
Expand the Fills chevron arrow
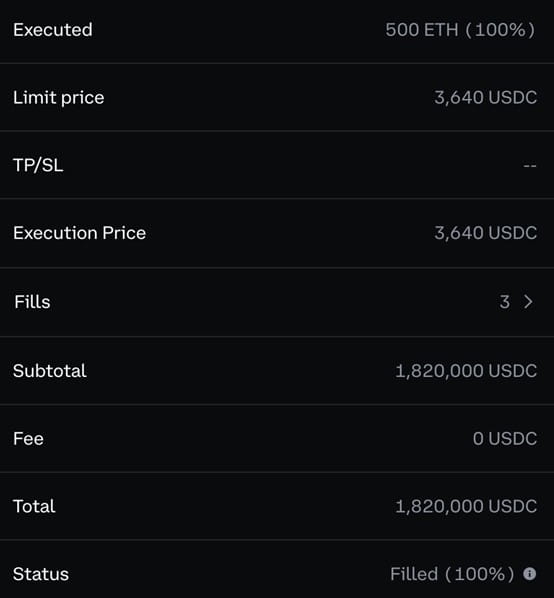click(528, 302)
